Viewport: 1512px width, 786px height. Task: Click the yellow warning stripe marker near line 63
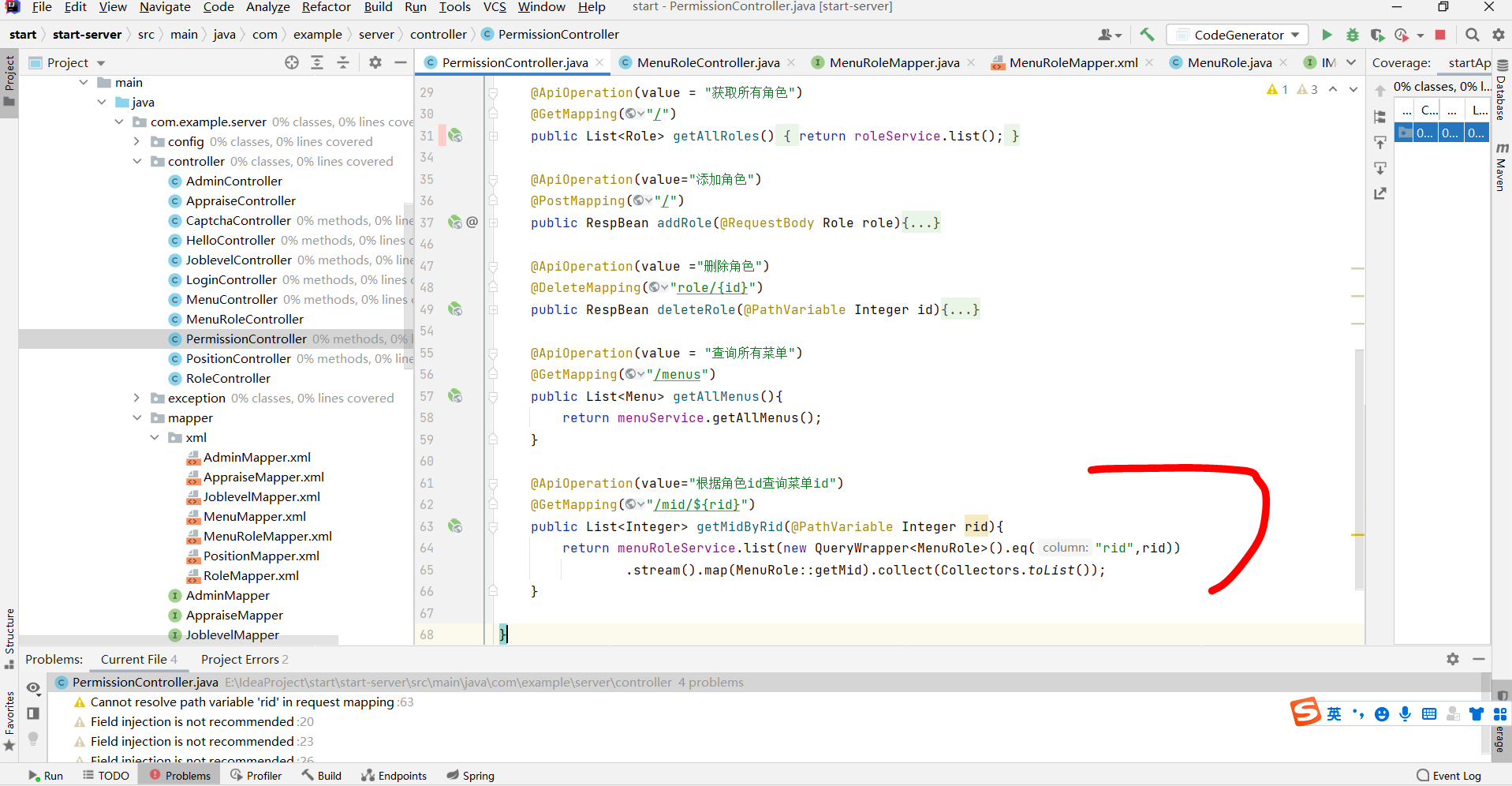[1357, 535]
